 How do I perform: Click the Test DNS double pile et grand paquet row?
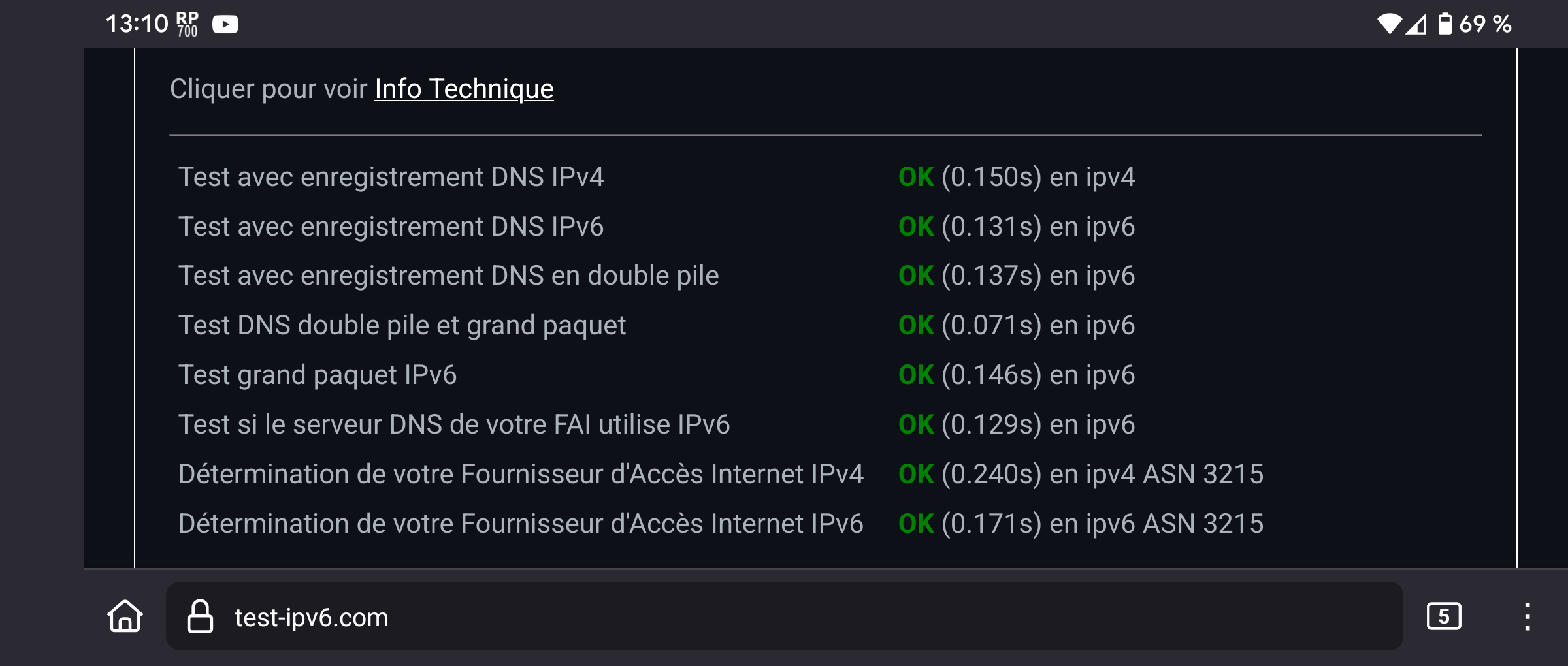tap(827, 325)
